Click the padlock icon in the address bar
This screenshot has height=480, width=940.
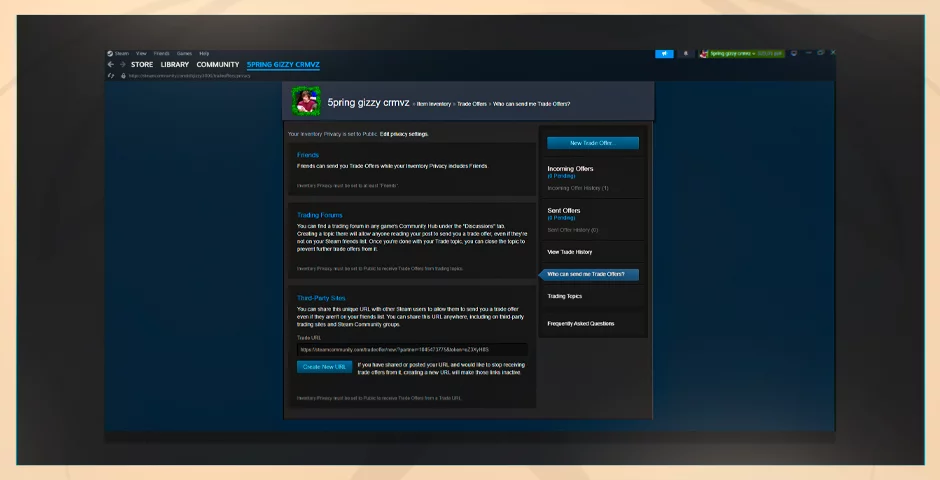123,76
